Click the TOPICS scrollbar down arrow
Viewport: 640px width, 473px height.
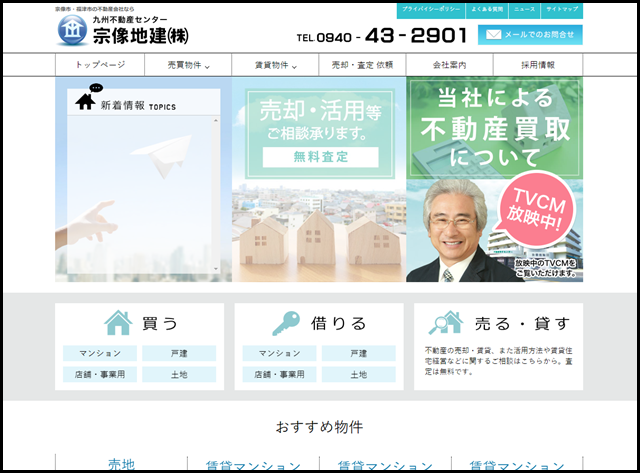[216, 269]
